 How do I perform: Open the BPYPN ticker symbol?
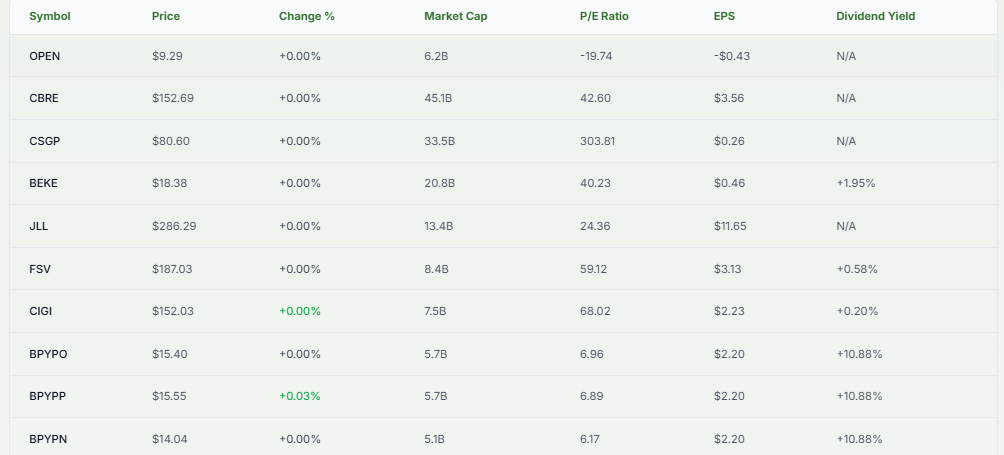48,439
